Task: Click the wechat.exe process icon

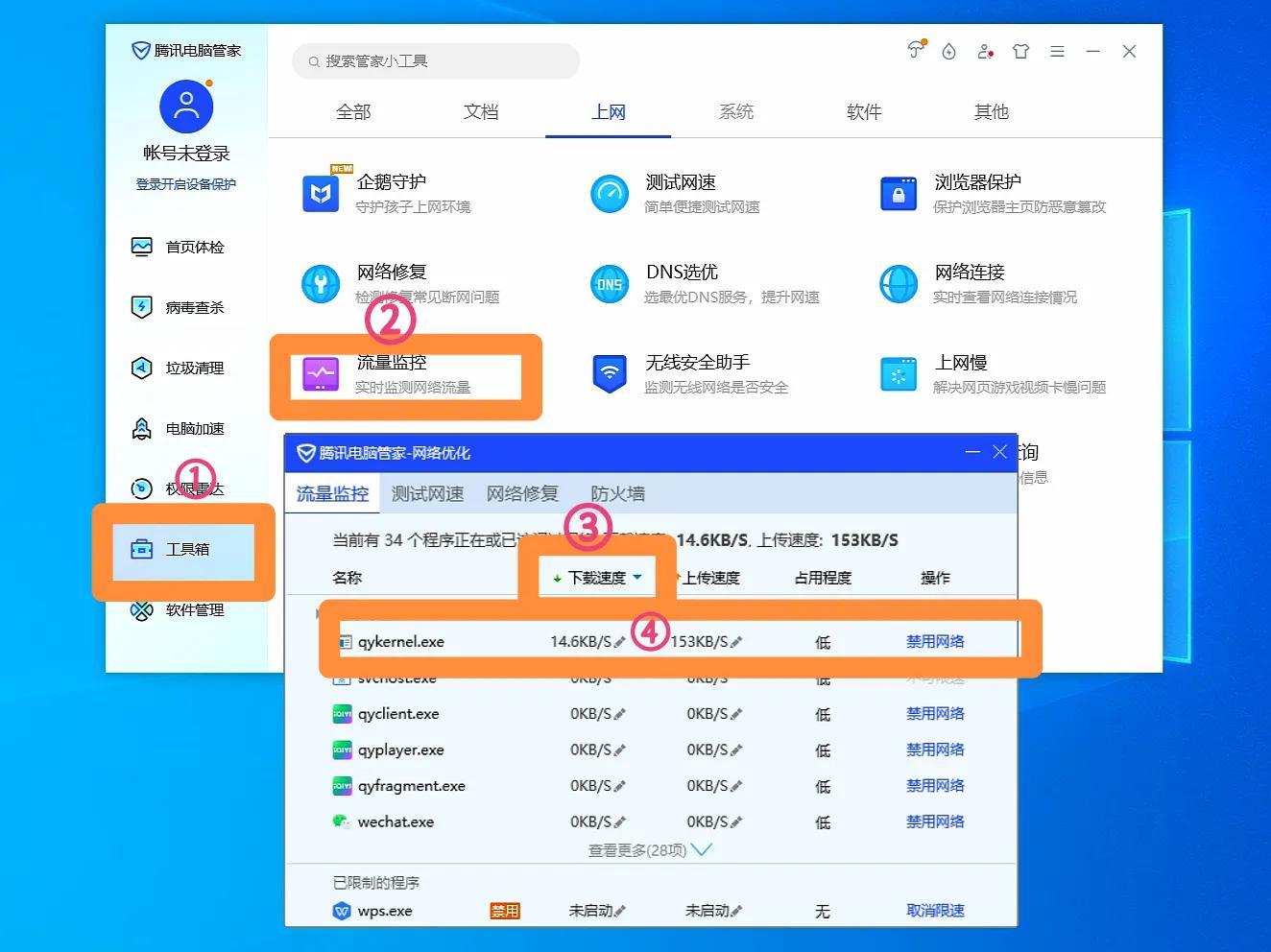Action: pyautogui.click(x=341, y=821)
